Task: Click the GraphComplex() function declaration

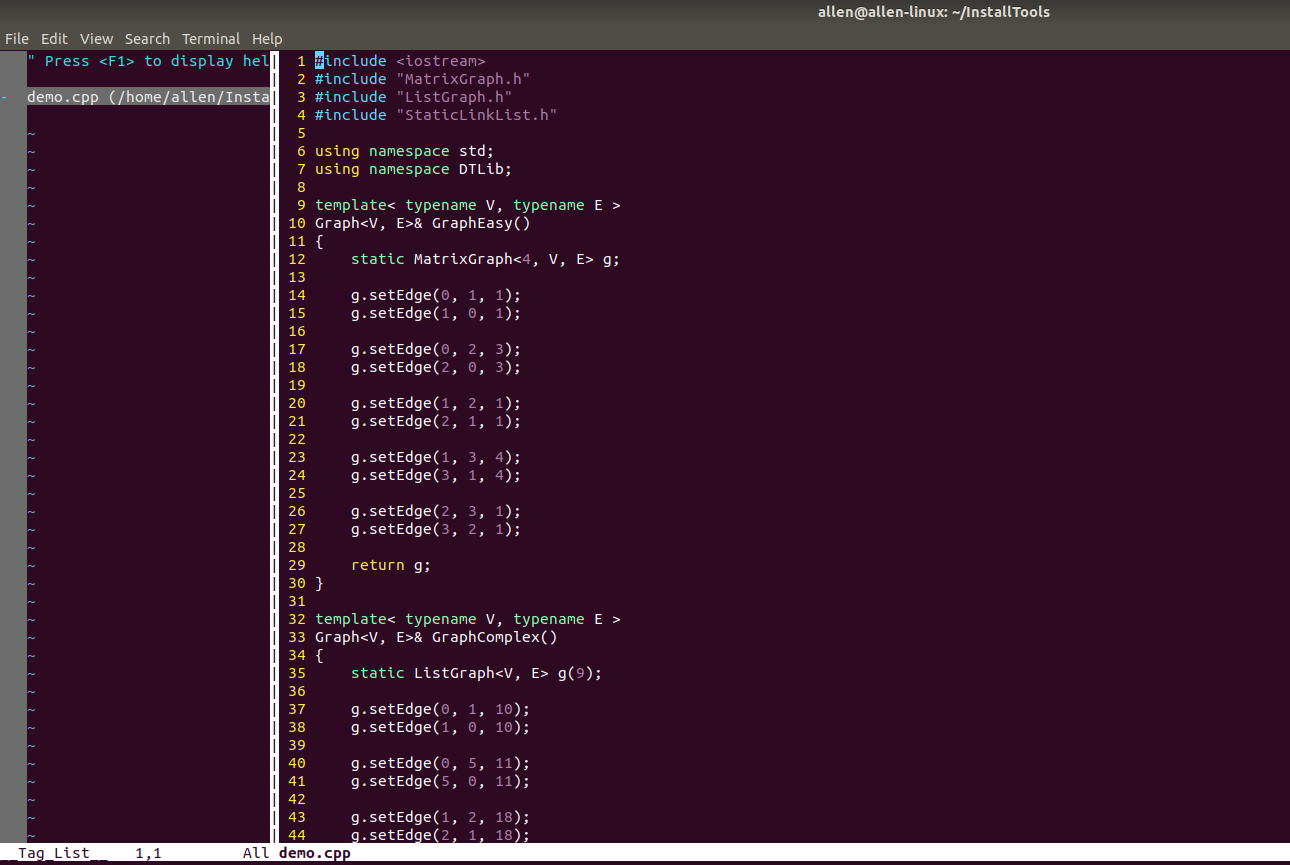Action: 436,637
